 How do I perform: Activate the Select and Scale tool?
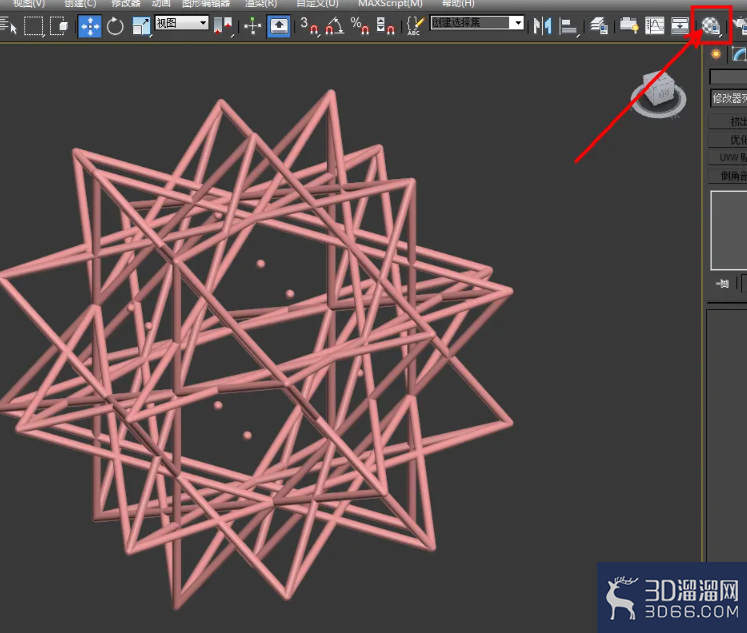tap(141, 26)
